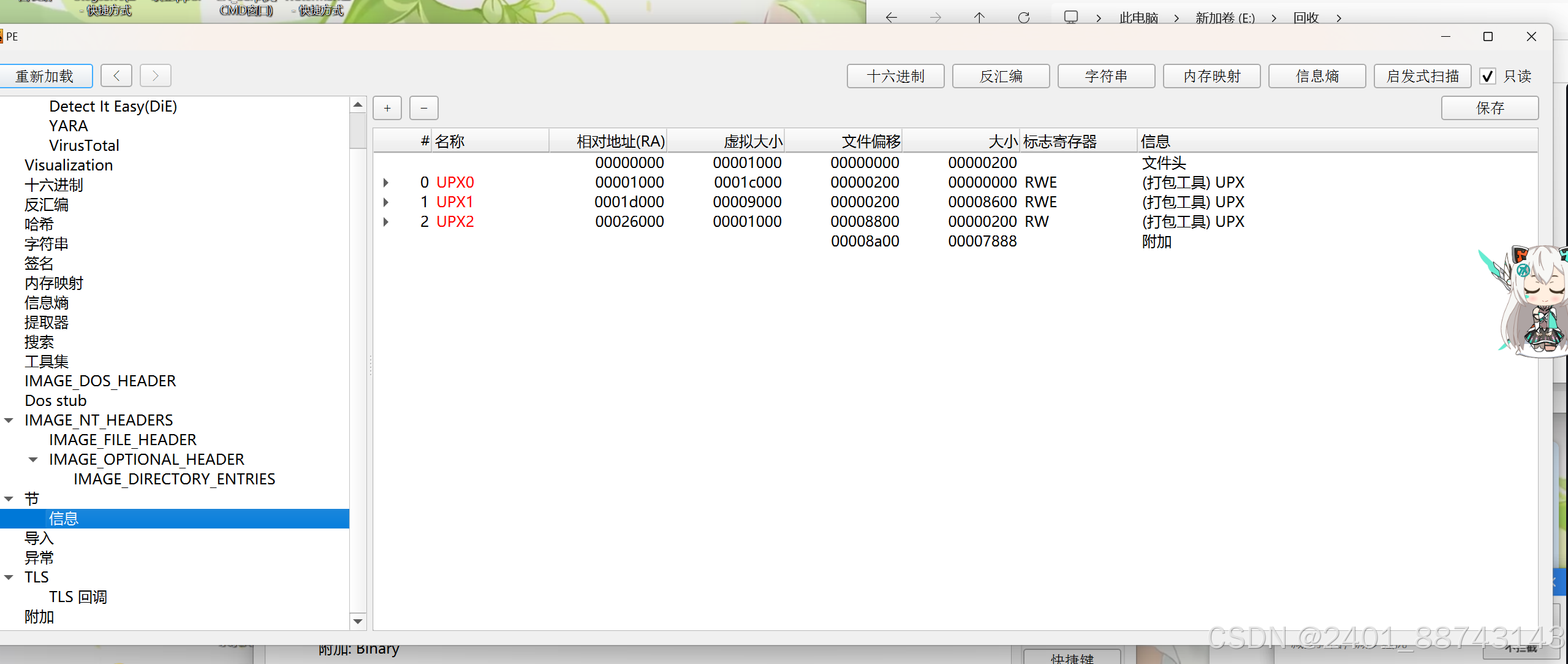Image resolution: width=1568 pixels, height=664 pixels.
Task: Click the Explorer refresh icon
Action: click(1023, 18)
